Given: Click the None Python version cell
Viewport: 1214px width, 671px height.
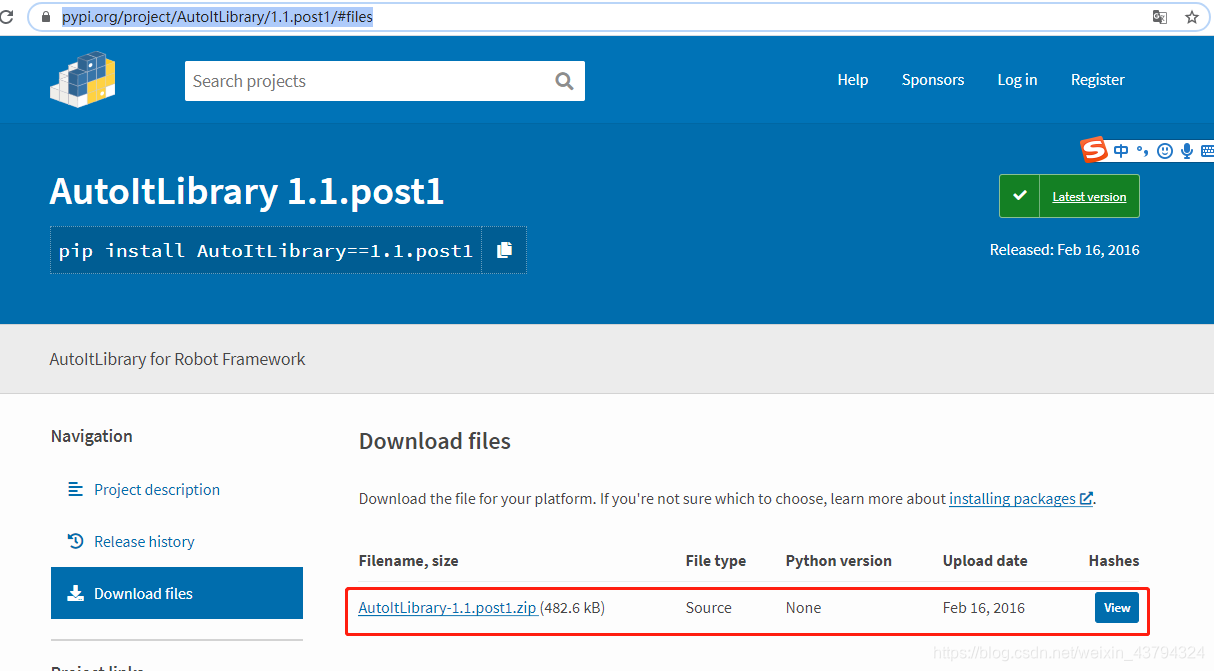Looking at the screenshot, I should click(803, 607).
